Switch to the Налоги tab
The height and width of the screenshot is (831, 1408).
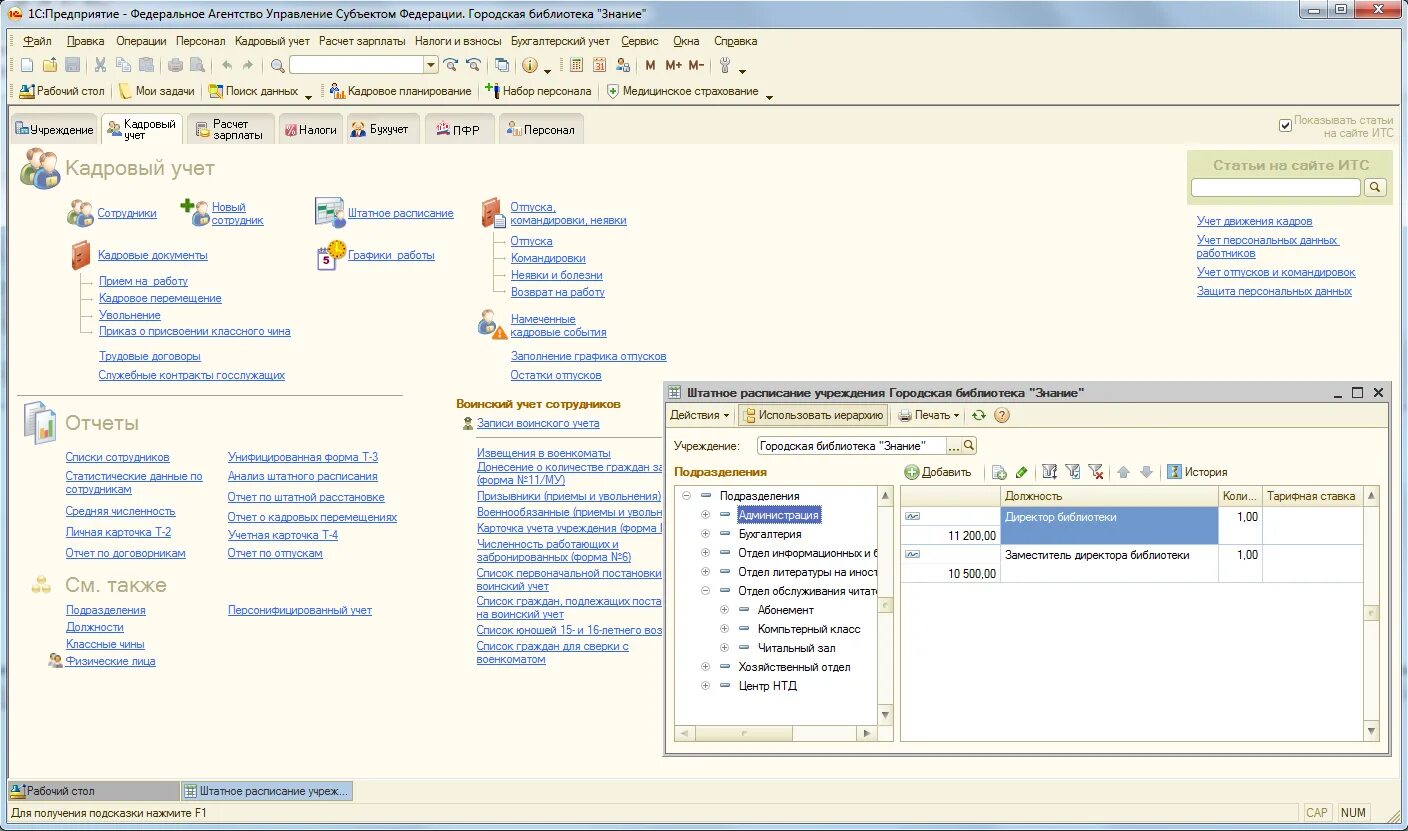[309, 130]
